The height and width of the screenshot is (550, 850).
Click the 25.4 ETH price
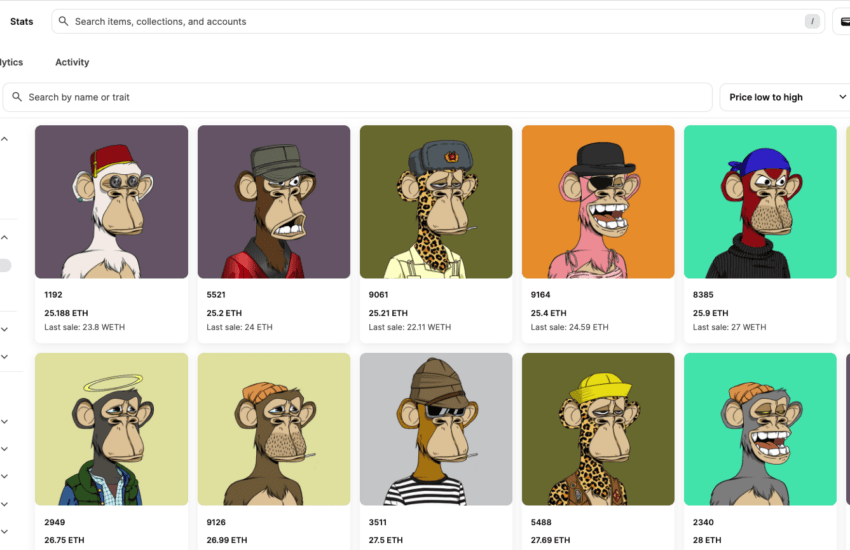[x=549, y=313]
